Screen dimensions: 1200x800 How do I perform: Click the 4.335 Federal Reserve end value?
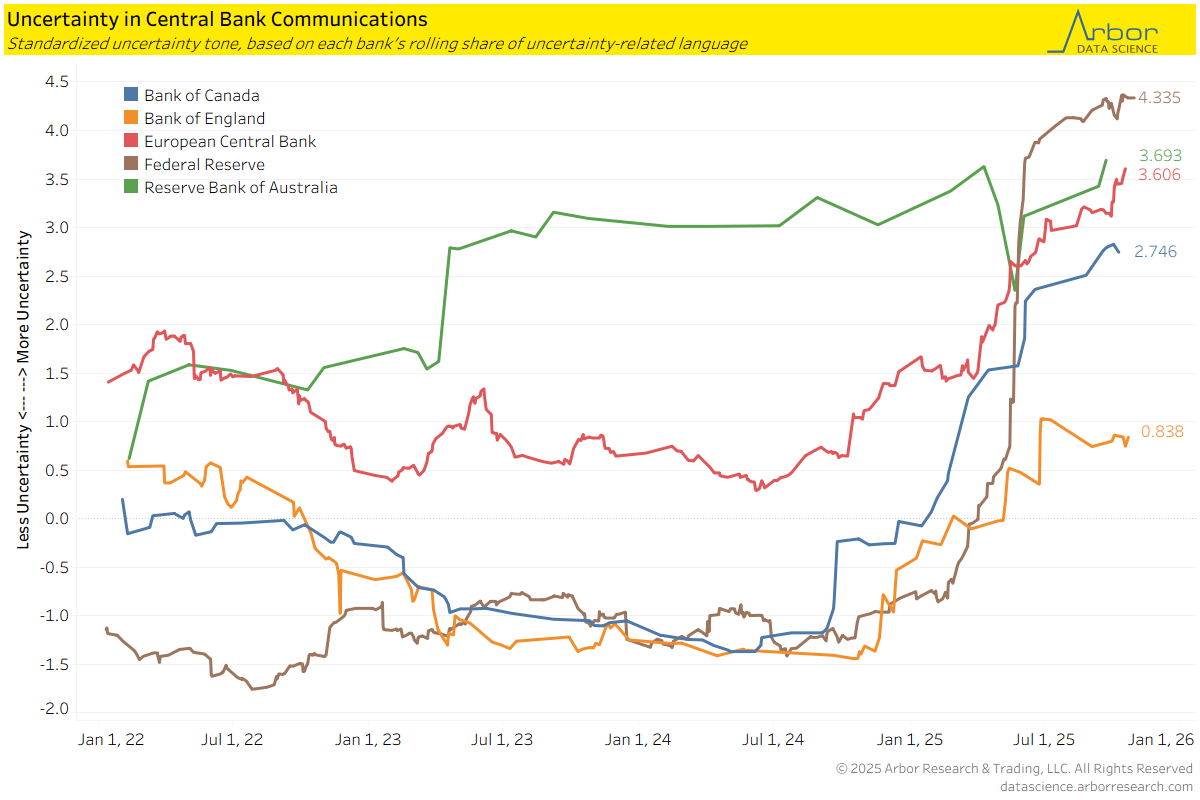[x=1160, y=98]
